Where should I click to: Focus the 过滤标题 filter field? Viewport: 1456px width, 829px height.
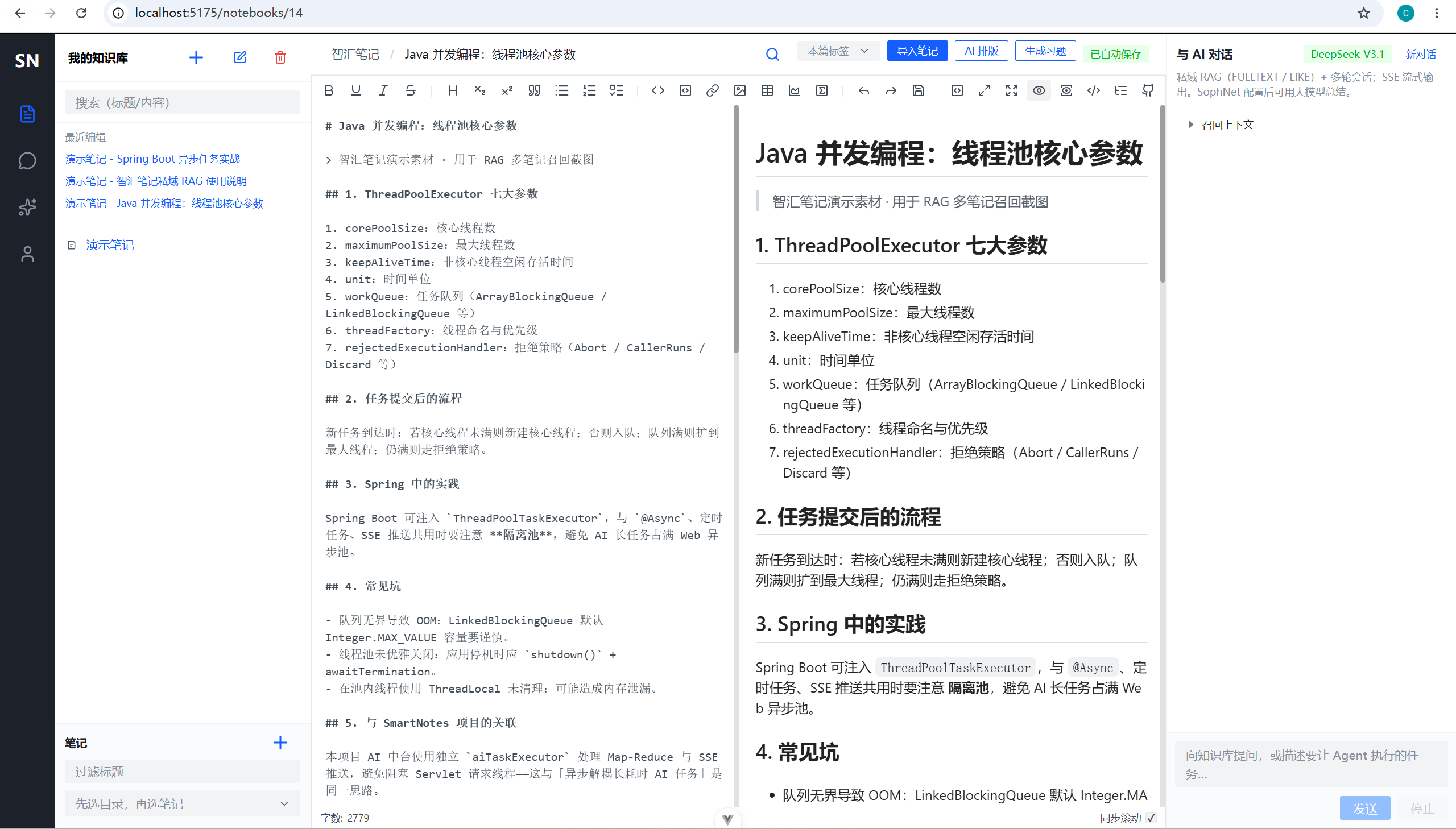pyautogui.click(x=182, y=772)
